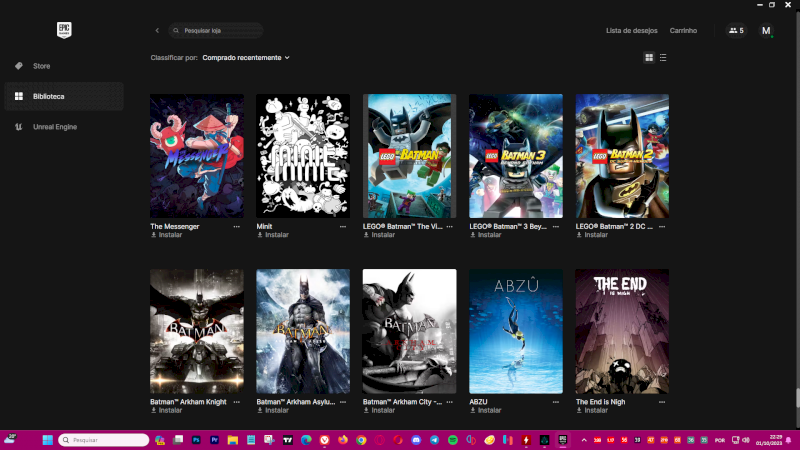800x450 pixels.
Task: Open the Biblioteca section
Action: point(48,96)
